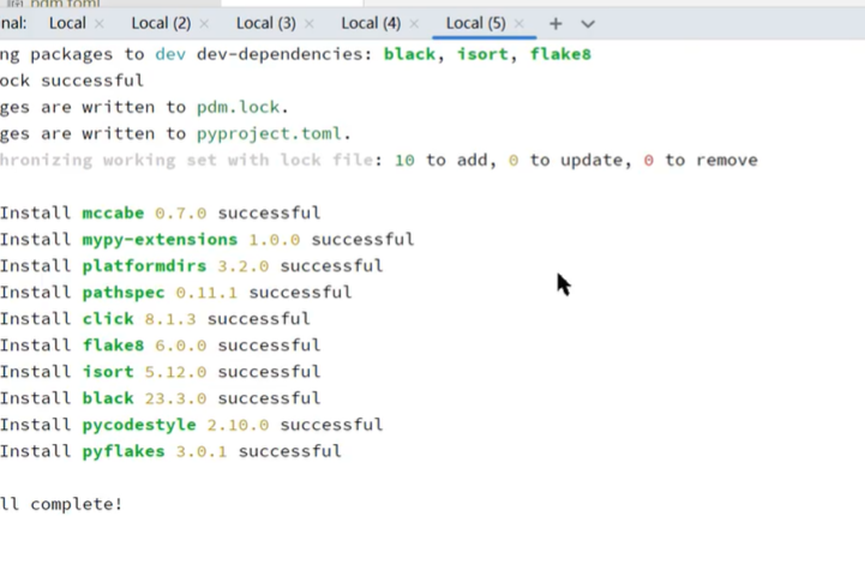Click the pyflakes package name
Viewport: 865px width, 564px height.
[124, 452]
